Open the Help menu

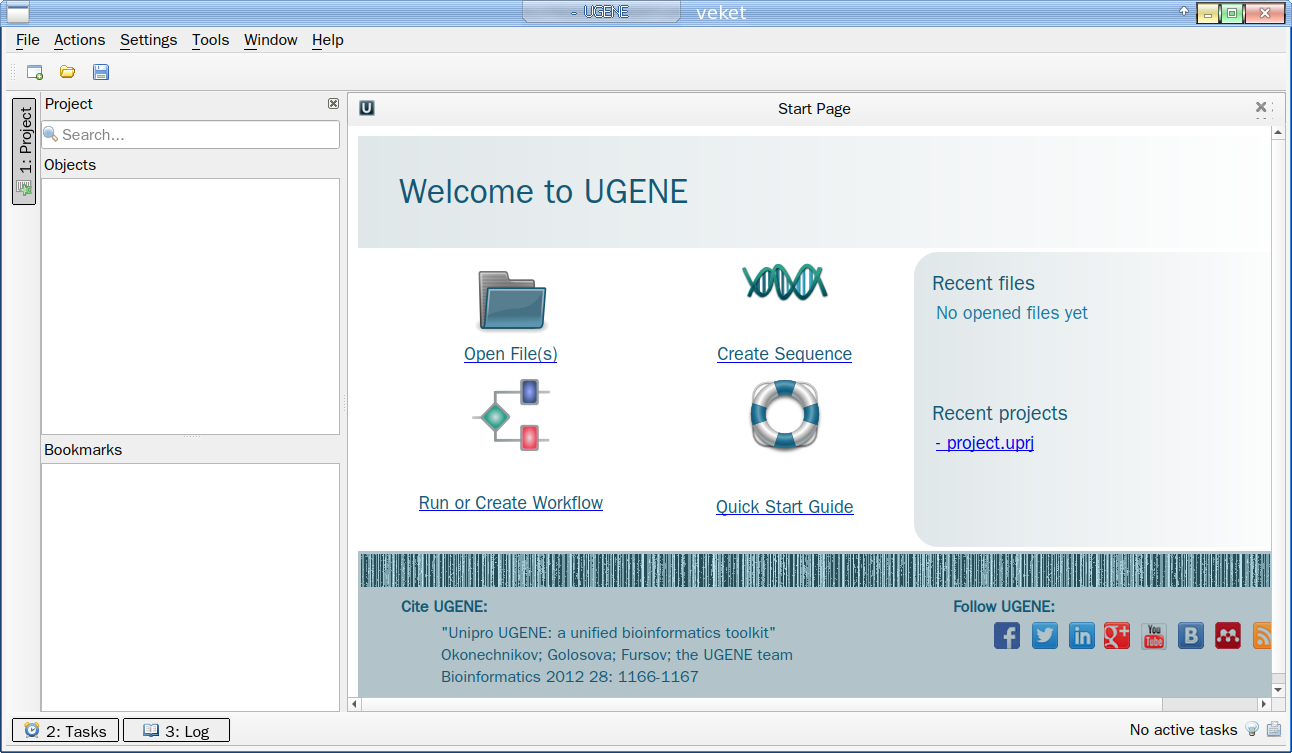(327, 40)
